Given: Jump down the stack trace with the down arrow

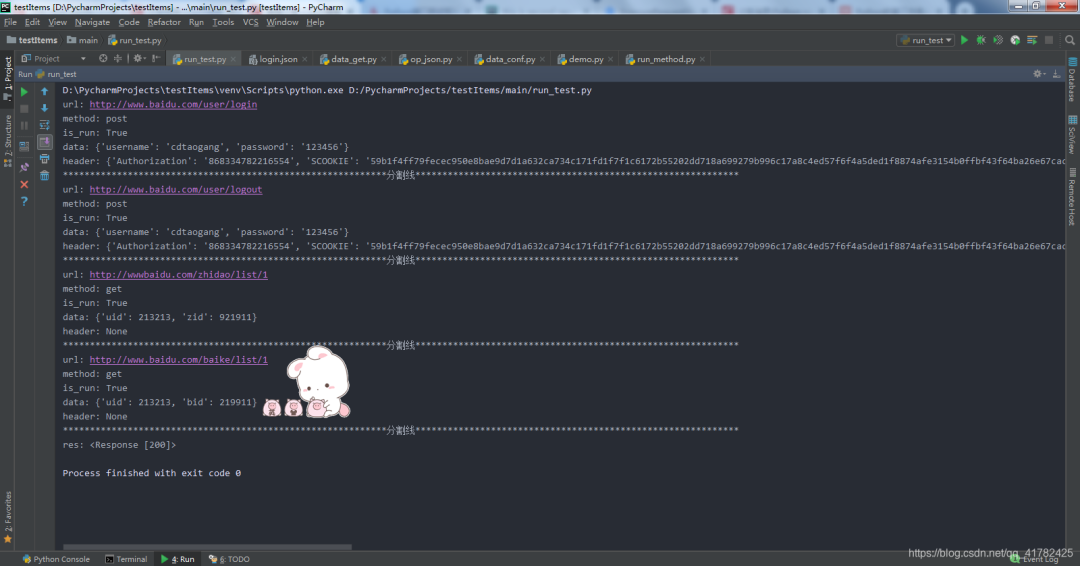Looking at the screenshot, I should [x=45, y=108].
